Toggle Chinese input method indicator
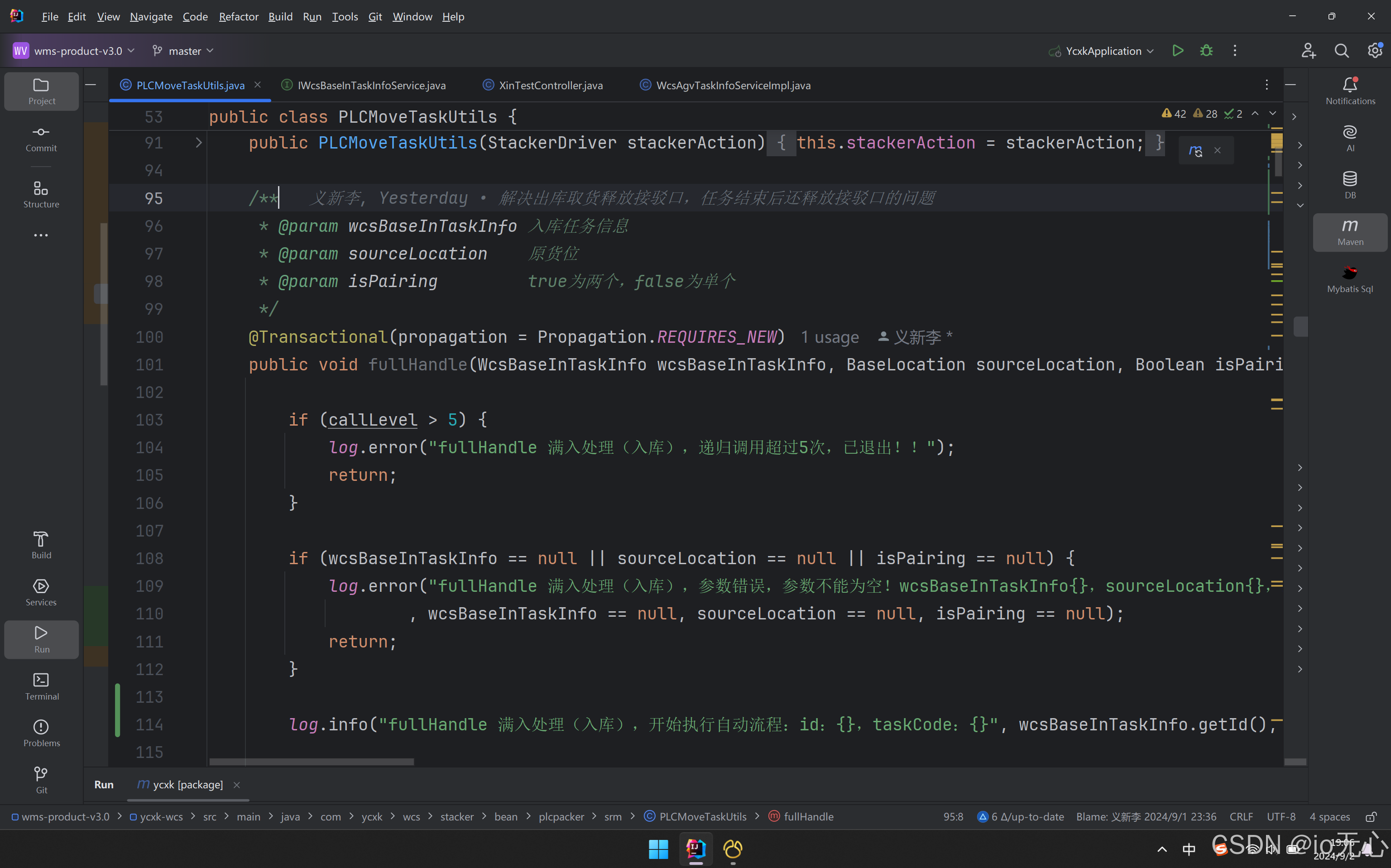Screen dimensions: 1391x868 point(1189,849)
